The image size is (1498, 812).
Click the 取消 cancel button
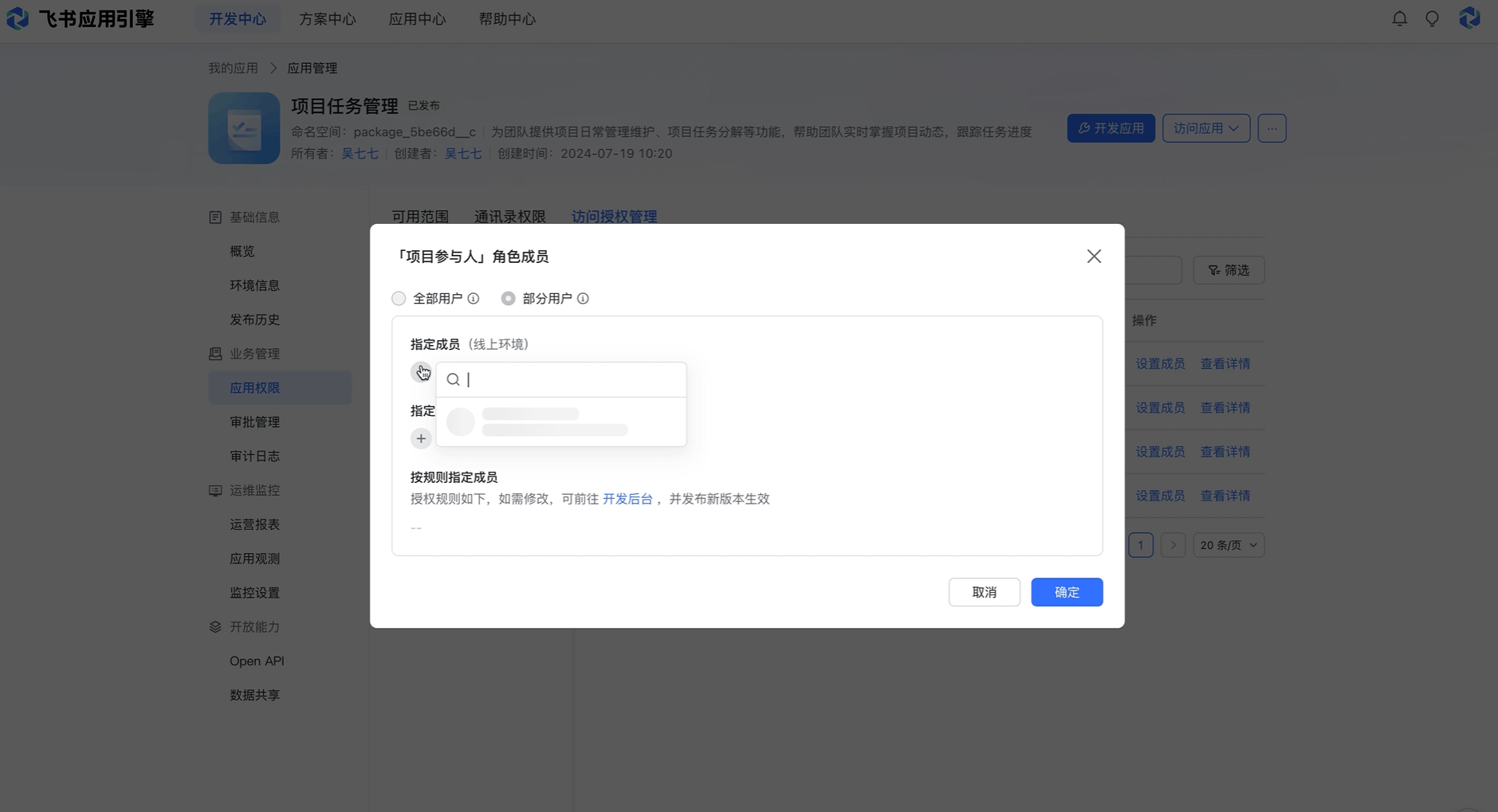pos(984,592)
